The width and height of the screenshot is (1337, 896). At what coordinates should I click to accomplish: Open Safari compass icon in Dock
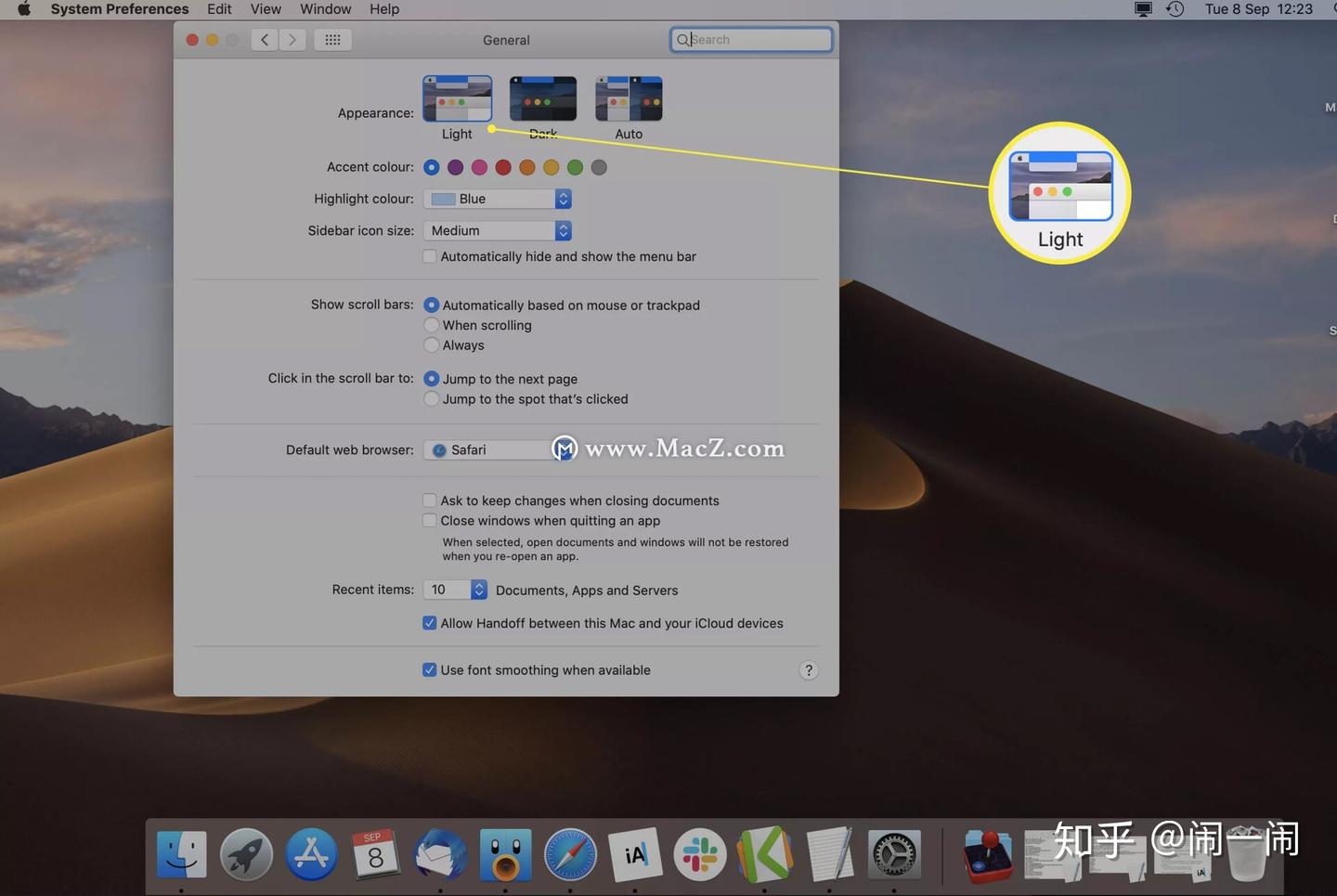(570, 854)
